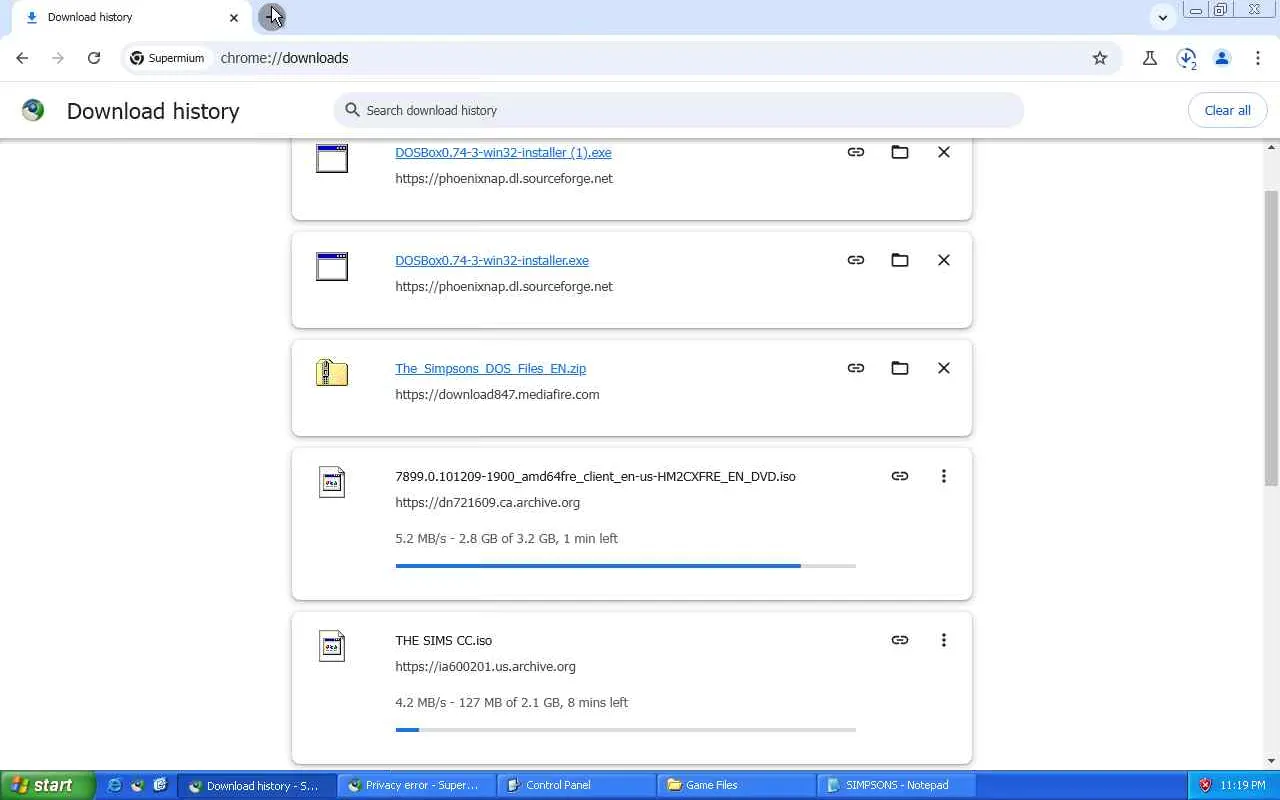The image size is (1280, 800).
Task: Open the downloads toolbar bubble
Action: [1186, 58]
